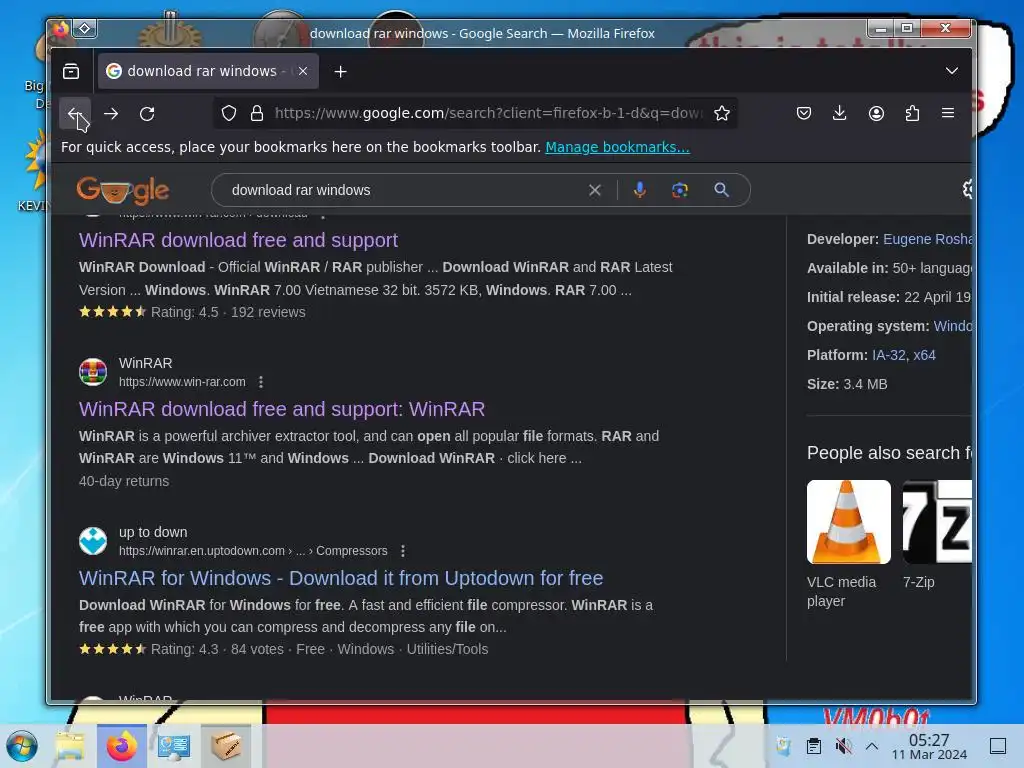This screenshot has height=768, width=1024.
Task: Open the Downloads panel
Action: 840,114
